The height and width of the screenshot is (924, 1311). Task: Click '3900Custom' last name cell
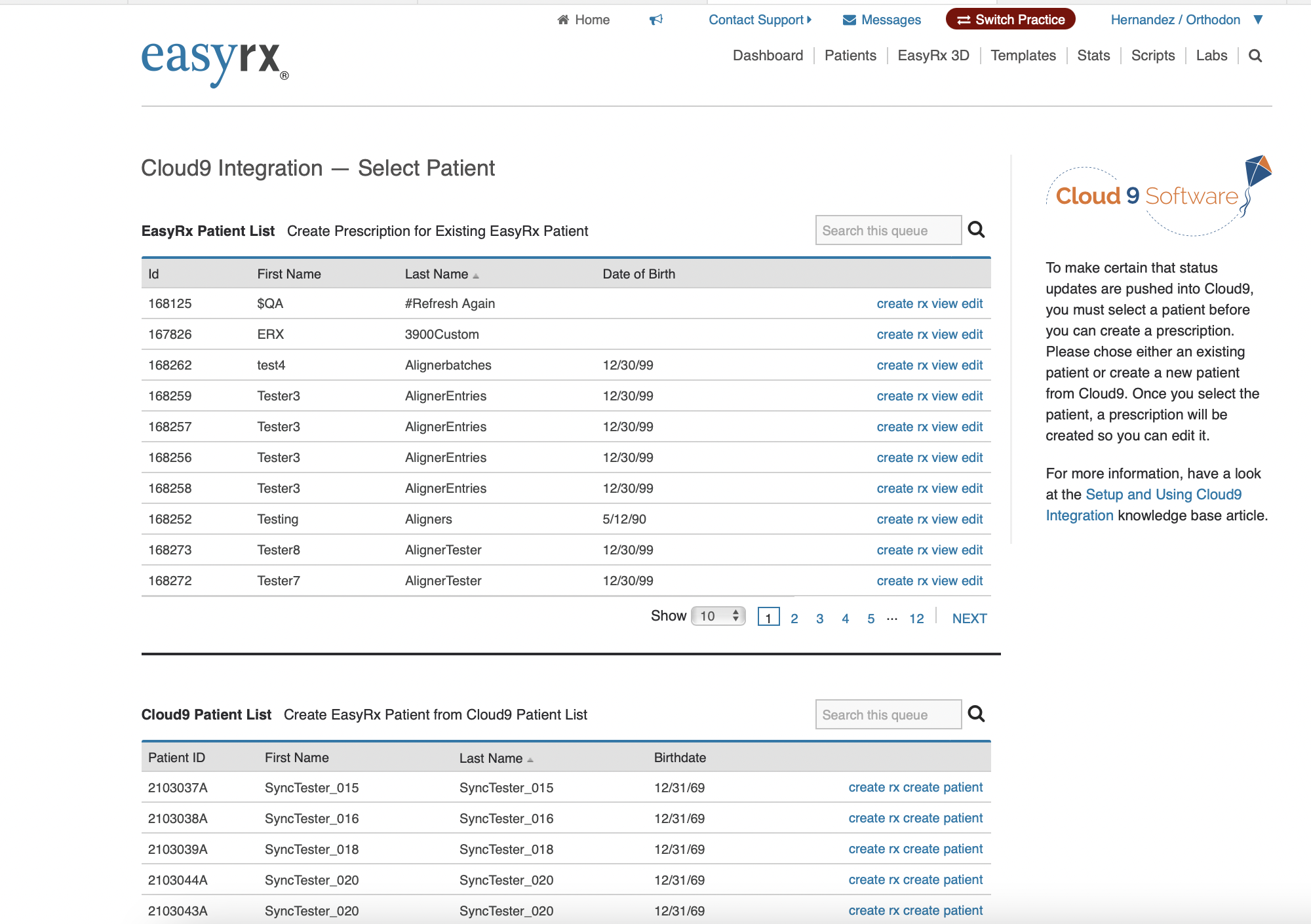pyautogui.click(x=442, y=334)
